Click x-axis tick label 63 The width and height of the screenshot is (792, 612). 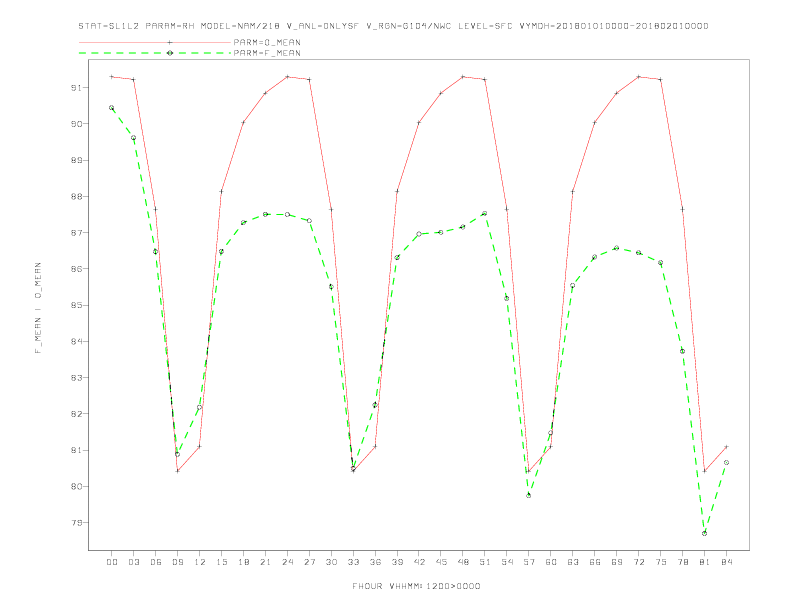(573, 562)
